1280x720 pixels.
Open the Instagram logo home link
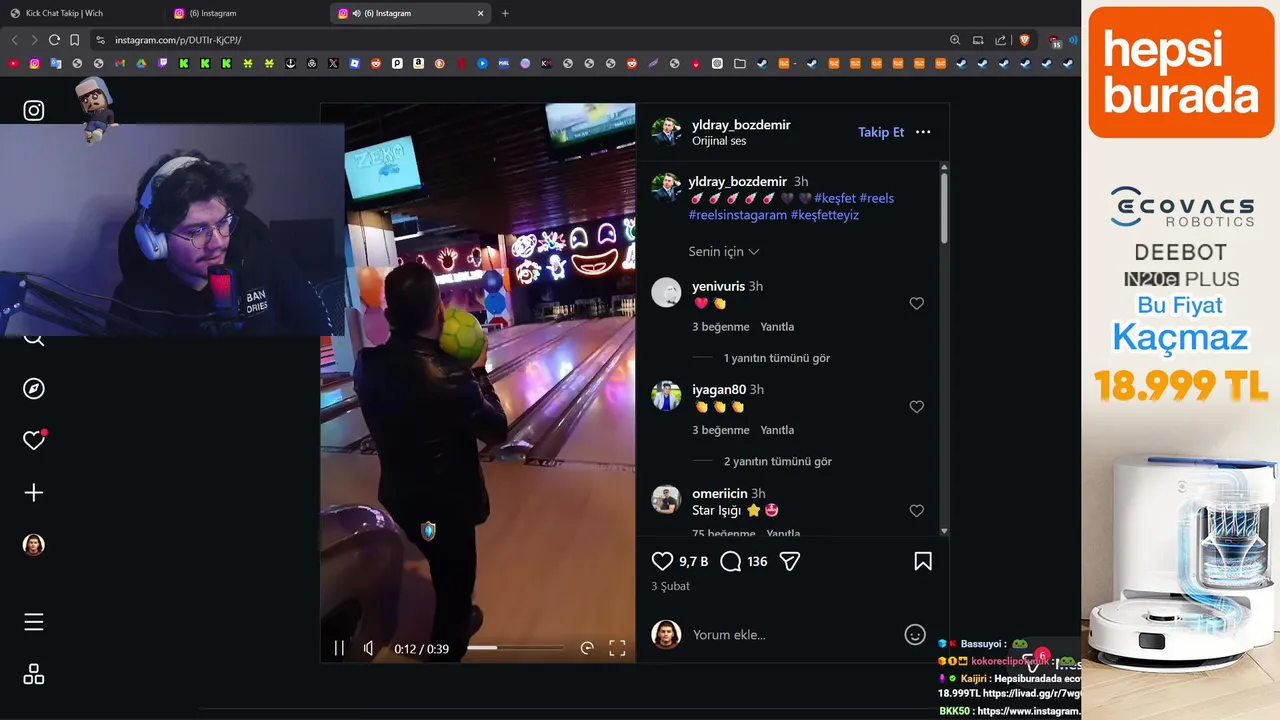pos(34,111)
